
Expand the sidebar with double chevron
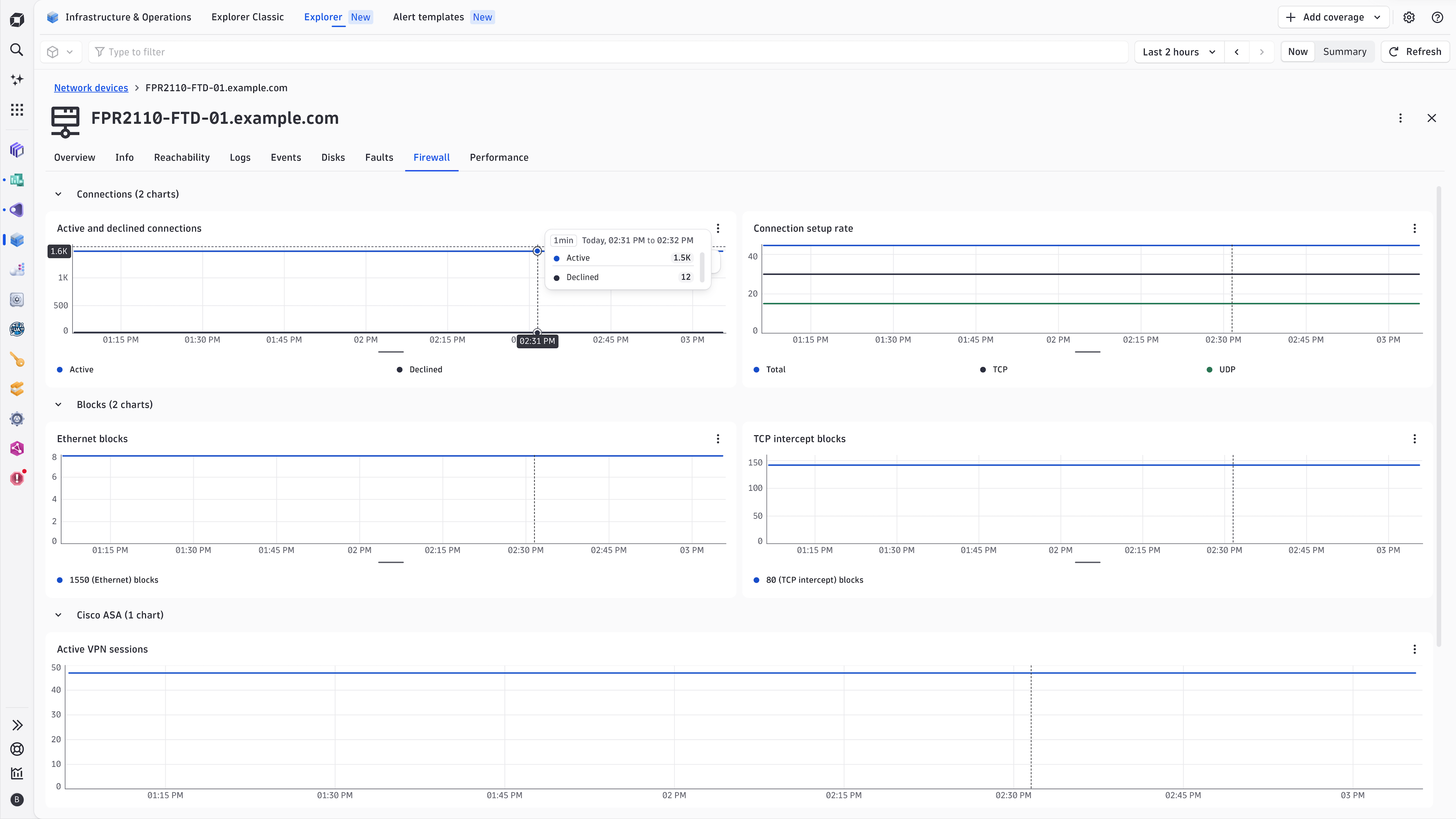(x=17, y=725)
